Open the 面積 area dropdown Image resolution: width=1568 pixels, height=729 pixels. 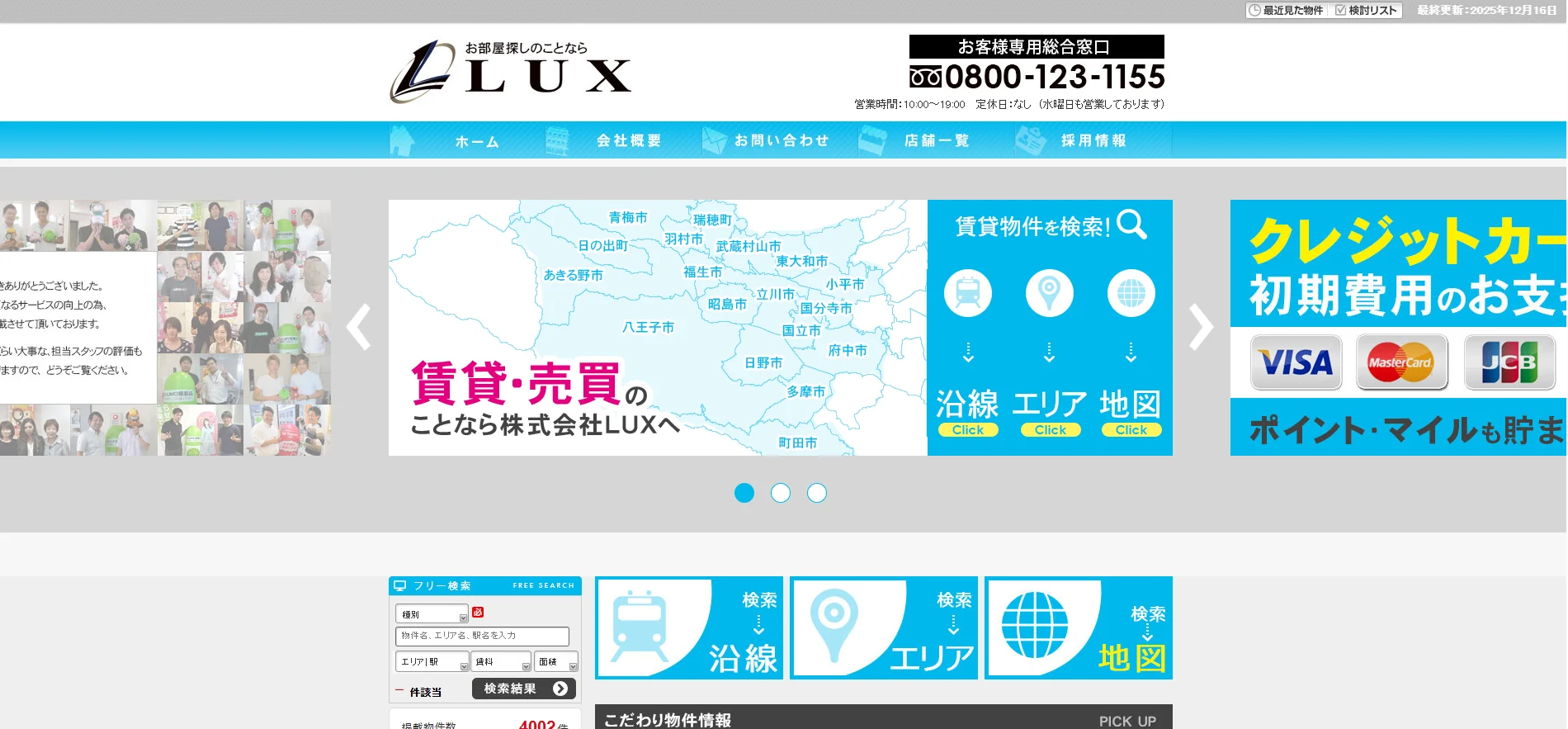556,661
